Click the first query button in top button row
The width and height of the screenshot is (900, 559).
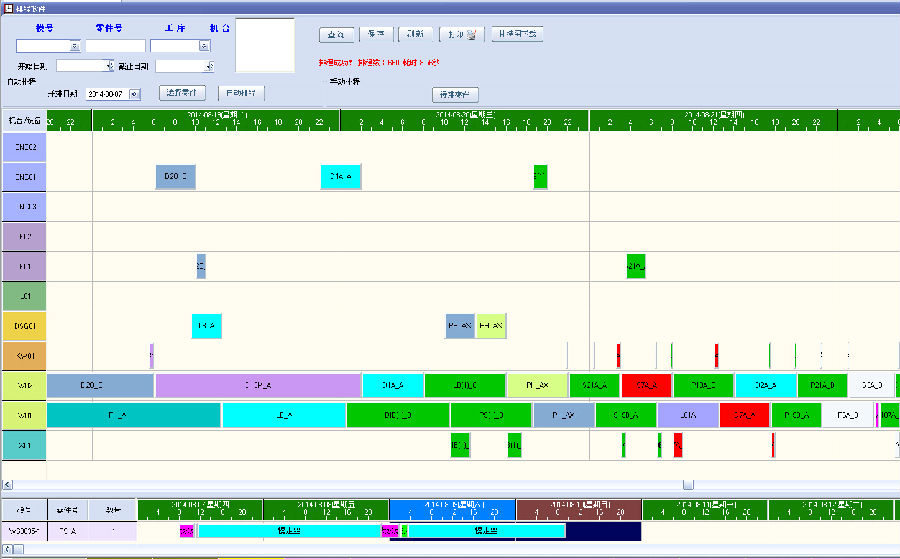coord(336,35)
